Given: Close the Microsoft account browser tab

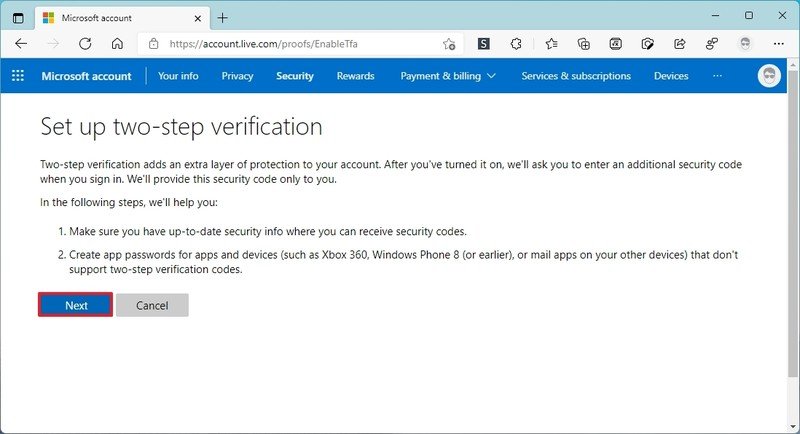Looking at the screenshot, I should point(198,18).
